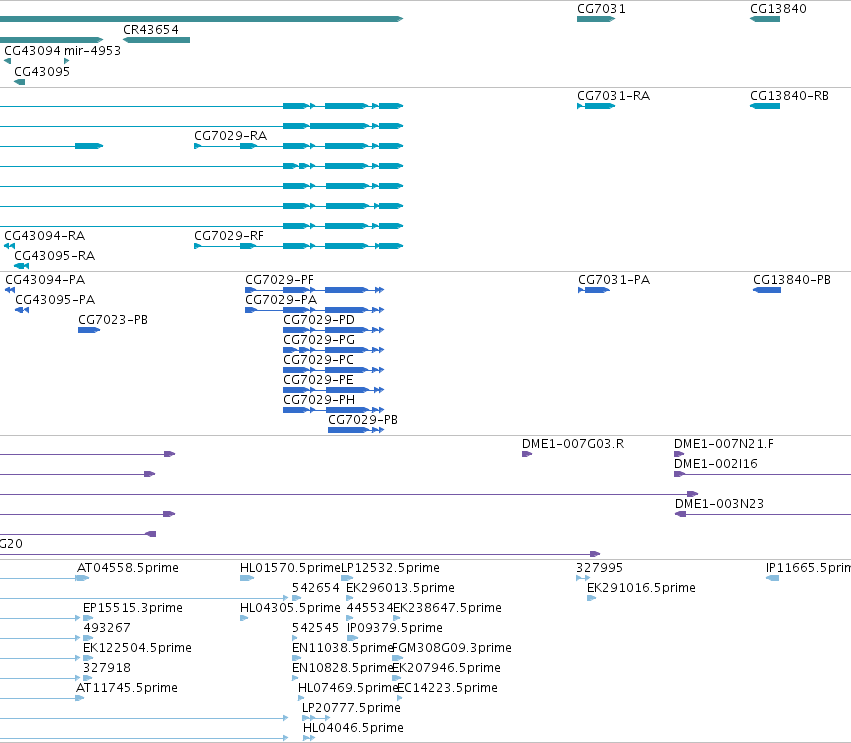Click the CG7029-RF transcript label
The image size is (851, 743).
(228, 236)
